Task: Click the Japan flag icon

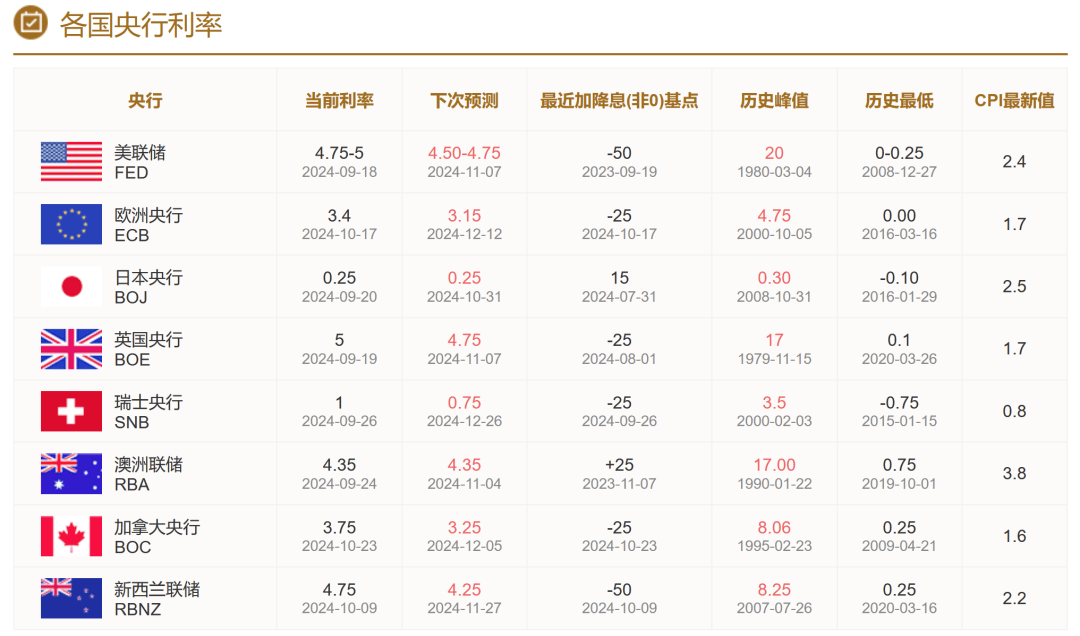Action: (x=71, y=287)
